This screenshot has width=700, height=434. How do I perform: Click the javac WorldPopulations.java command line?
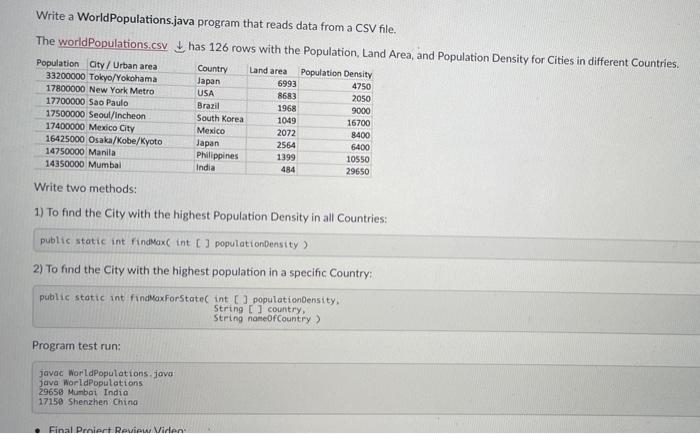(x=106, y=373)
